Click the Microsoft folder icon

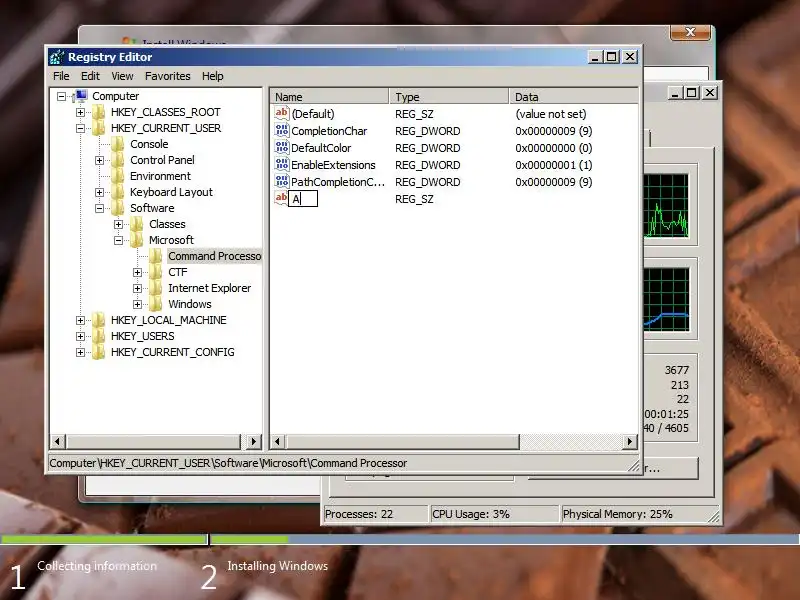point(137,240)
